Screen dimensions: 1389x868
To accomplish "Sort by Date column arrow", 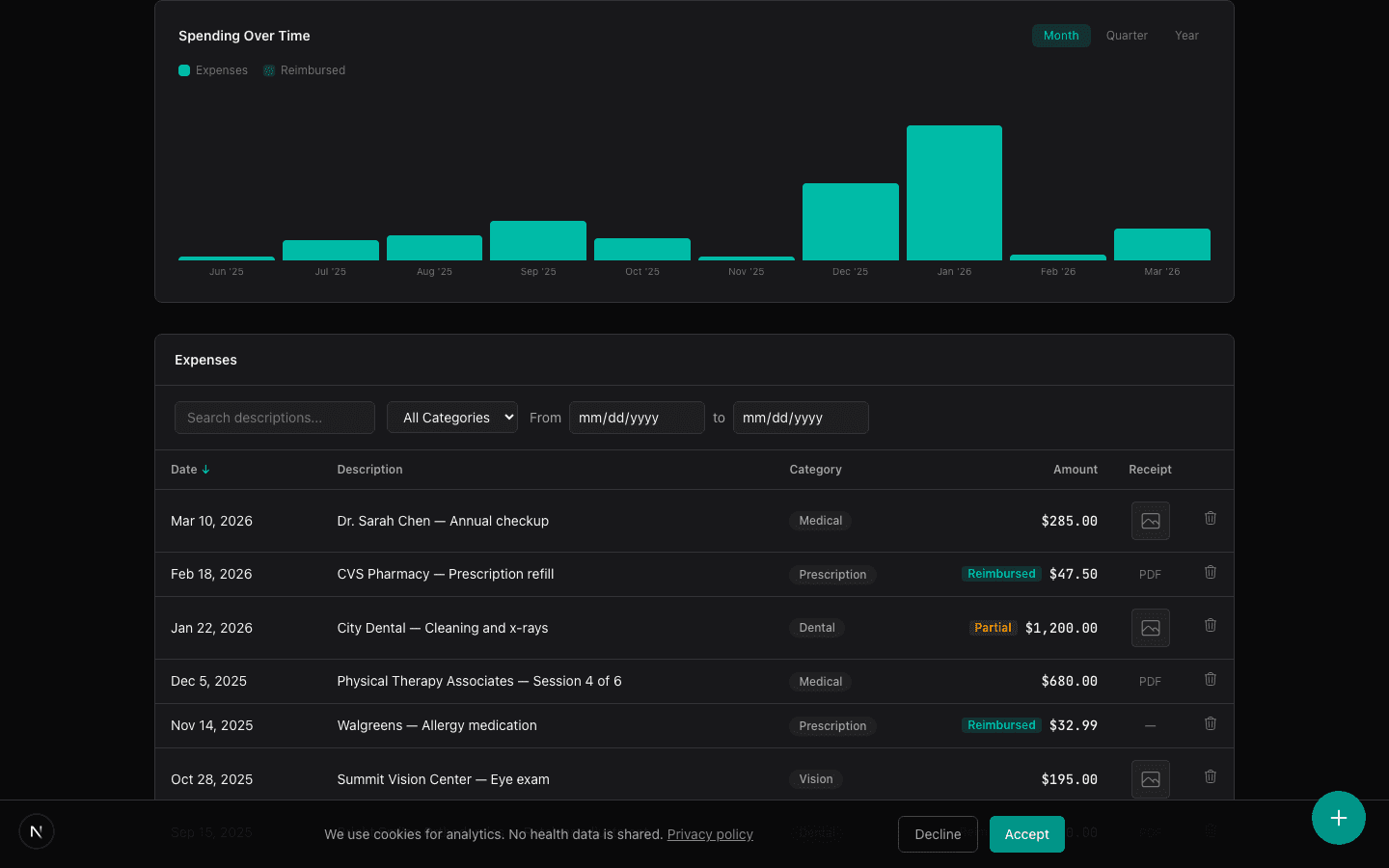I will [205, 470].
